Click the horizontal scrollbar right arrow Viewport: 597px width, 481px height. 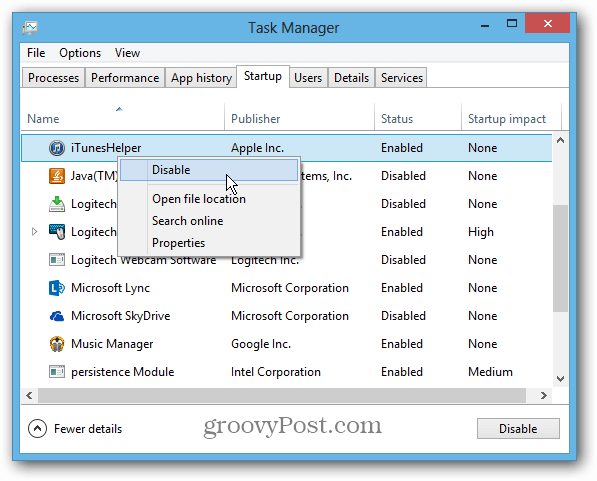544,395
